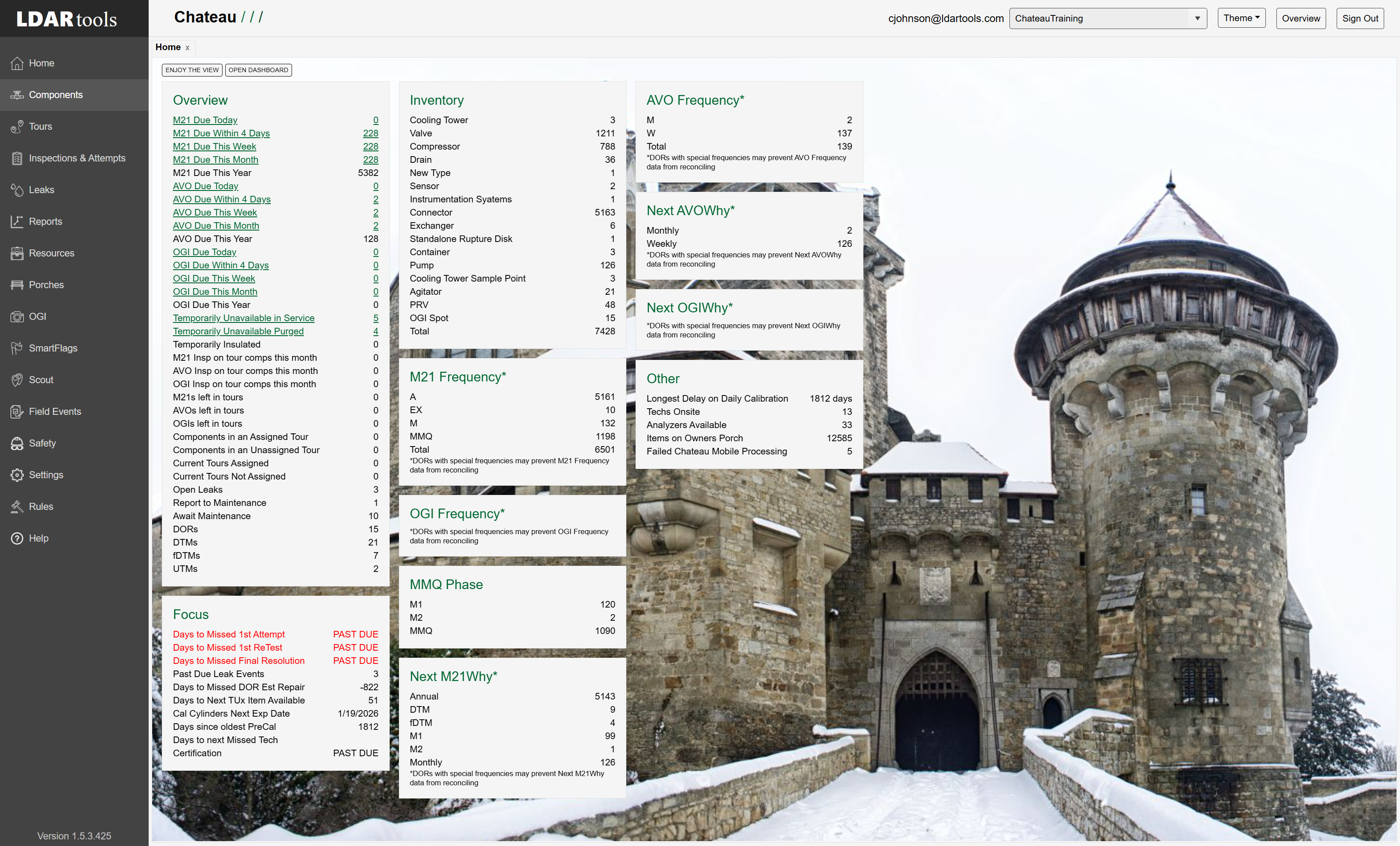Viewport: 1400px width, 846px height.
Task: Click the Safety hard hat icon
Action: point(17,443)
